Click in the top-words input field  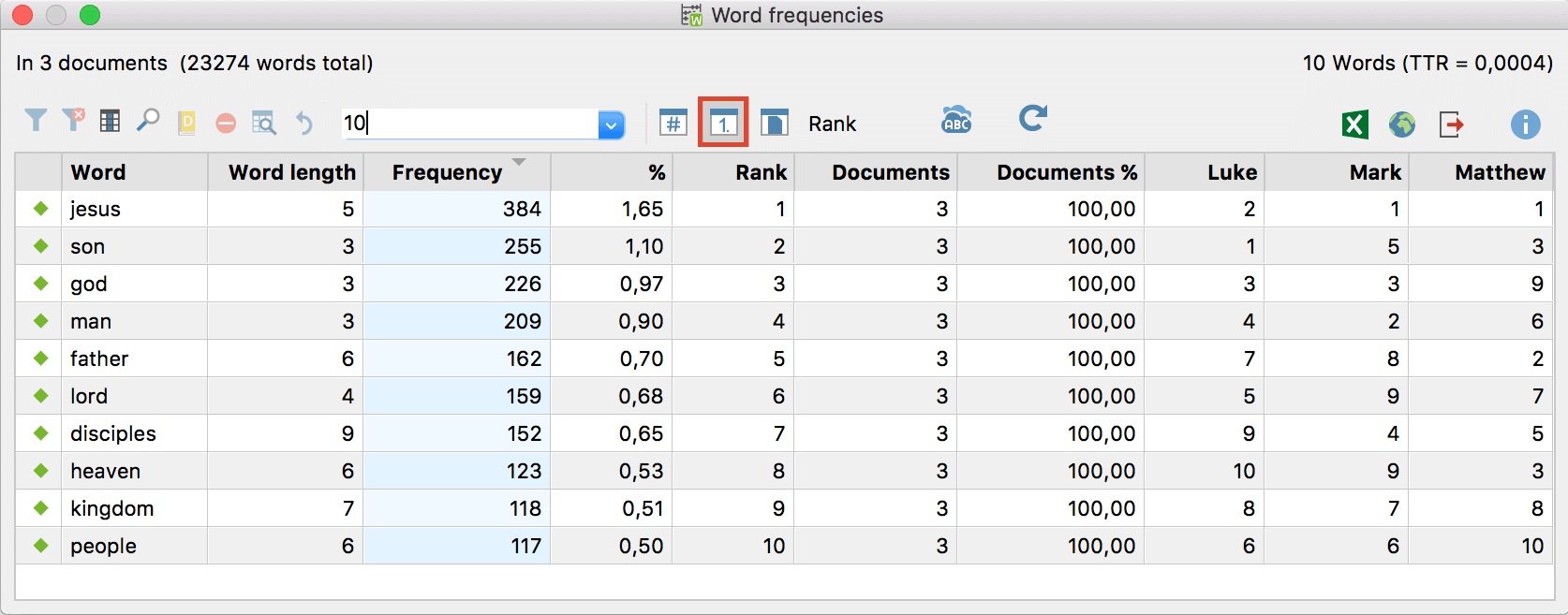pos(470,124)
